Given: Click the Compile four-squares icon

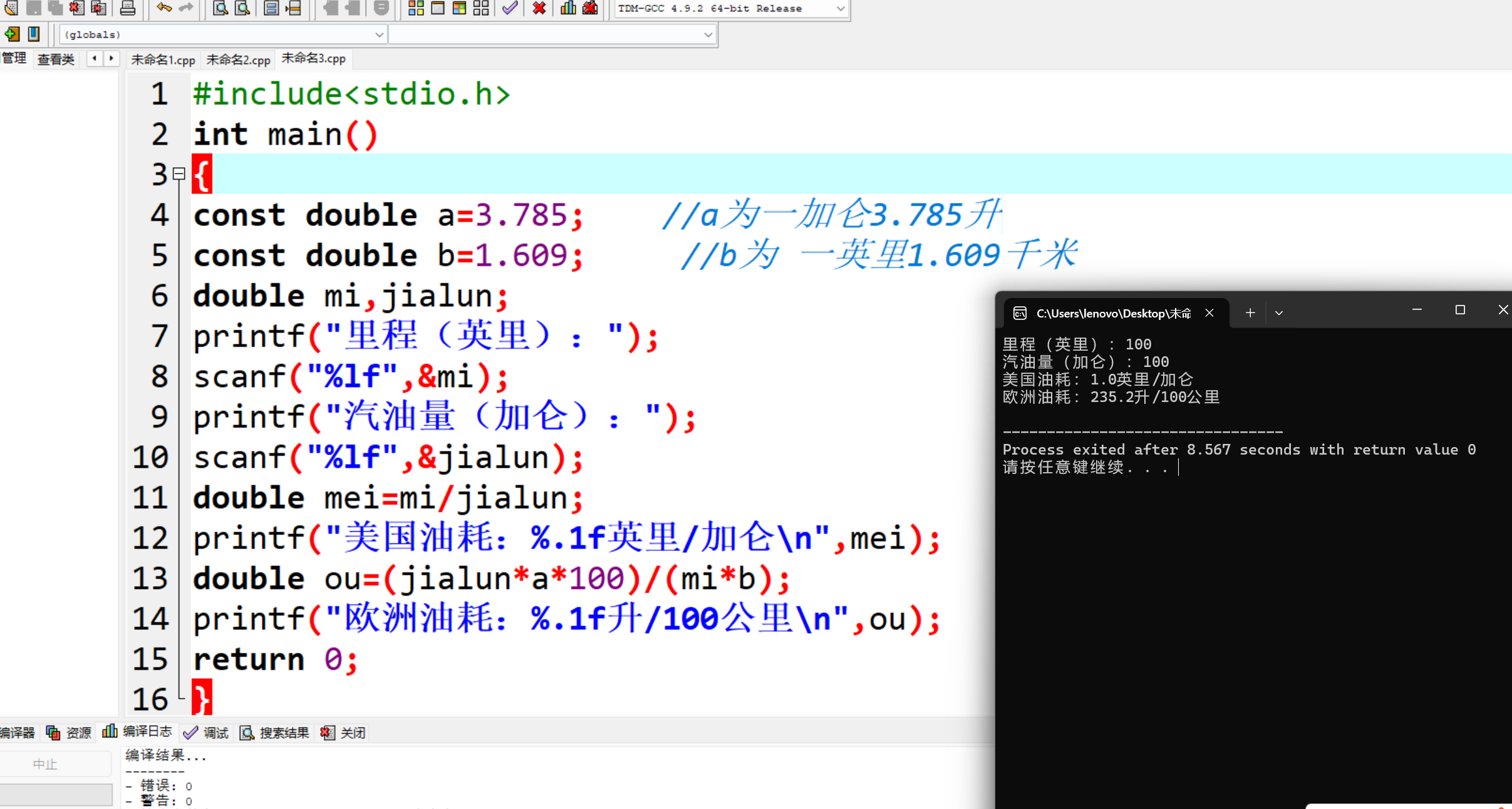Looking at the screenshot, I should click(416, 8).
